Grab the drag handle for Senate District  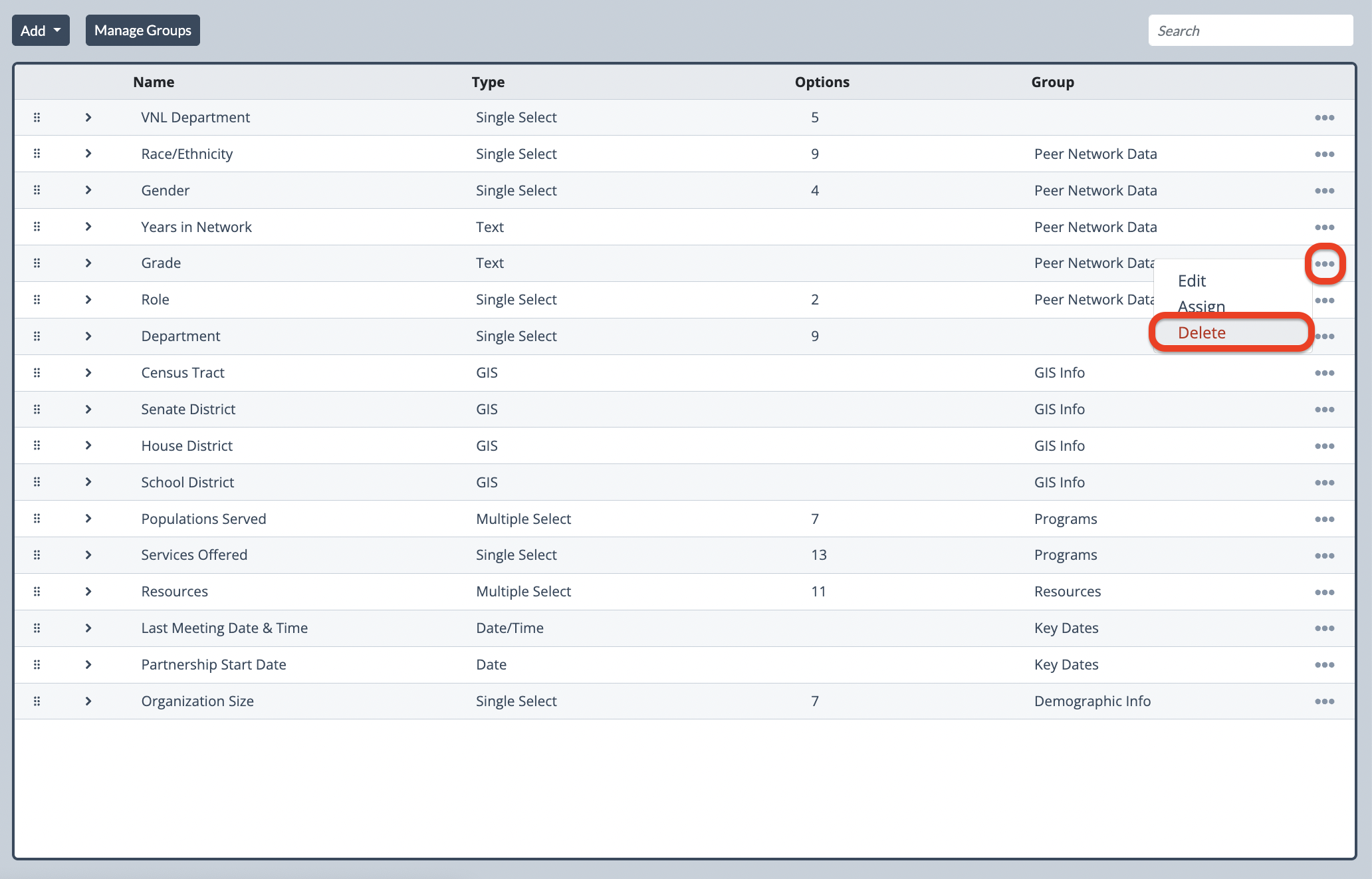tap(37, 409)
